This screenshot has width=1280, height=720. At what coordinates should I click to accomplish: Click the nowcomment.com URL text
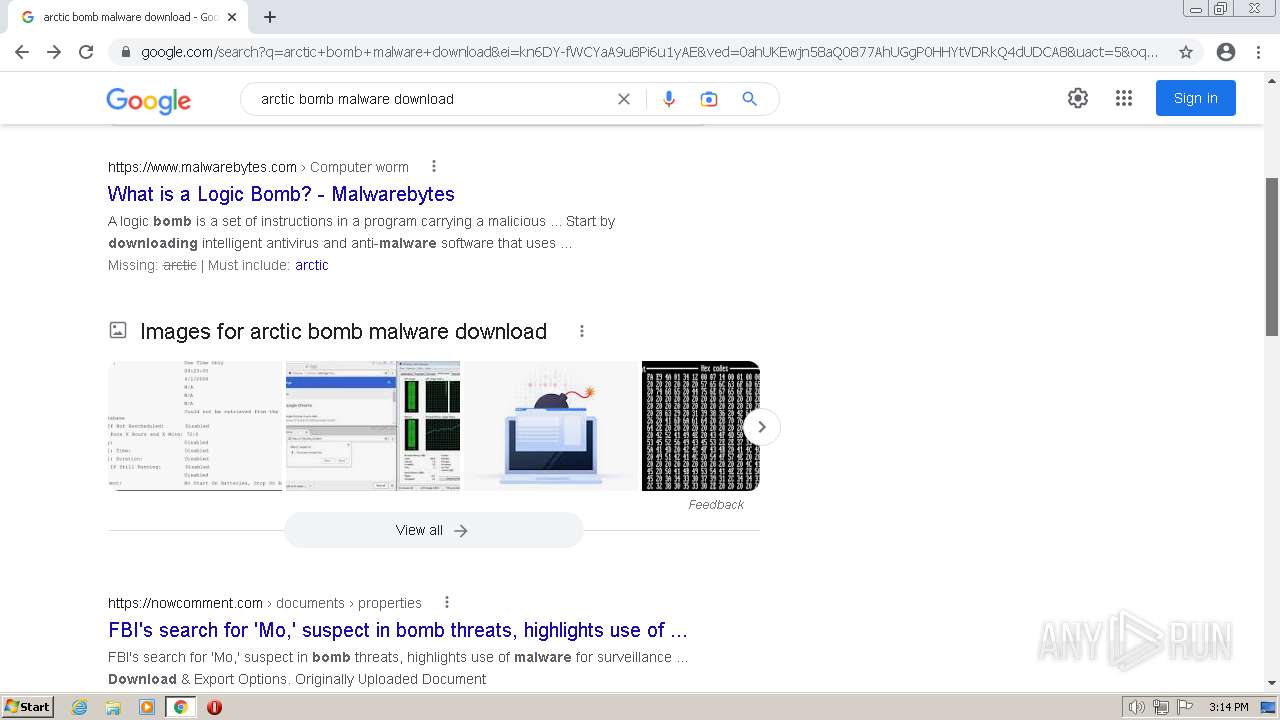185,603
